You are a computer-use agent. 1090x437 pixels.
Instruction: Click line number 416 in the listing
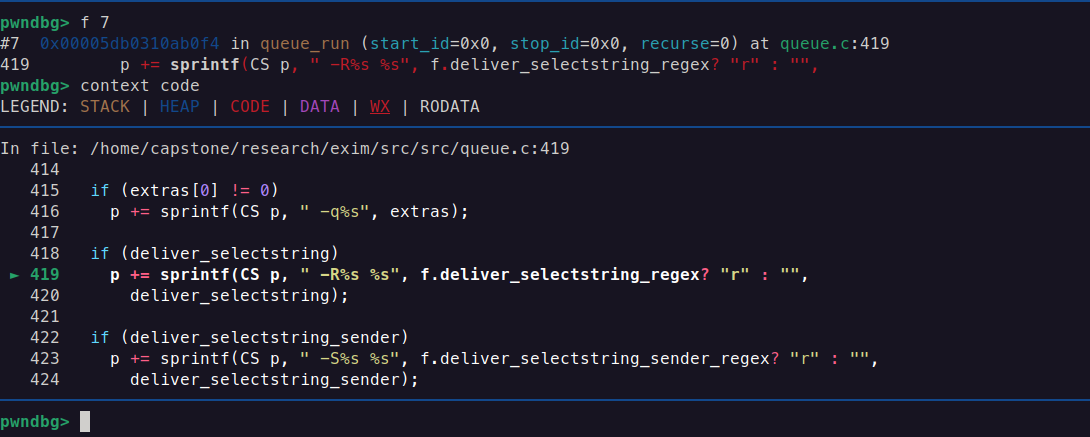(45, 211)
